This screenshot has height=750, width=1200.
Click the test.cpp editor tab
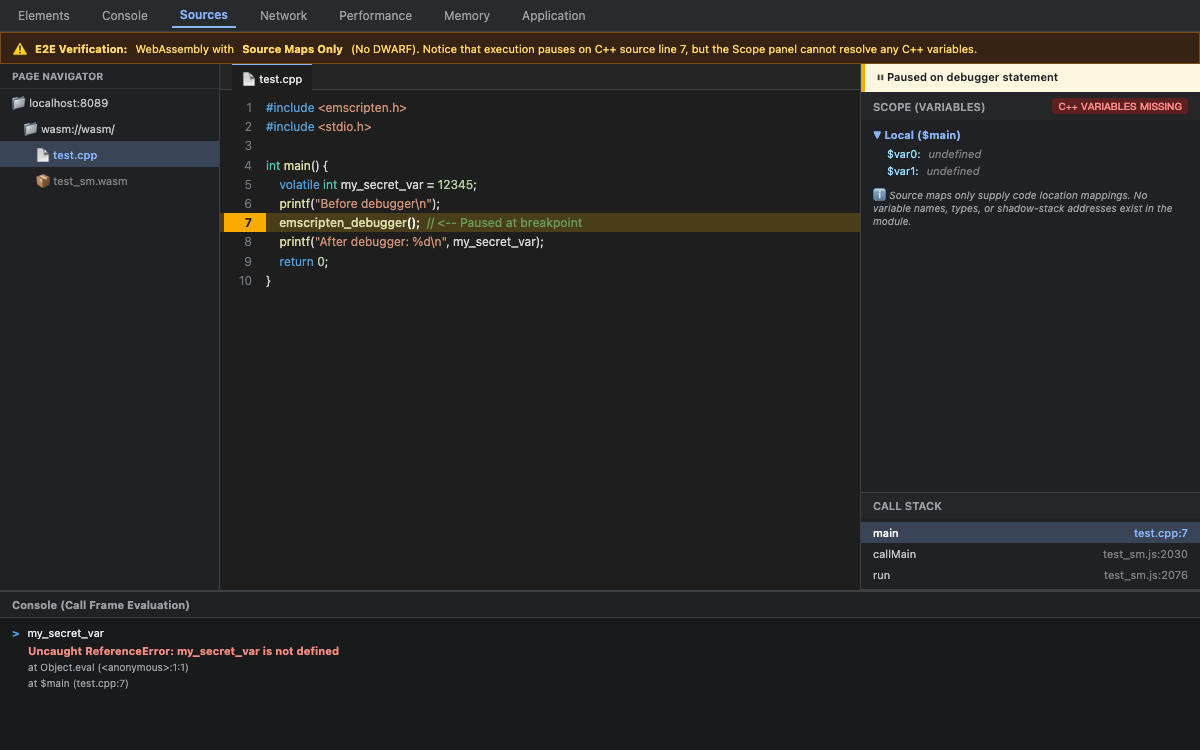click(x=272, y=79)
